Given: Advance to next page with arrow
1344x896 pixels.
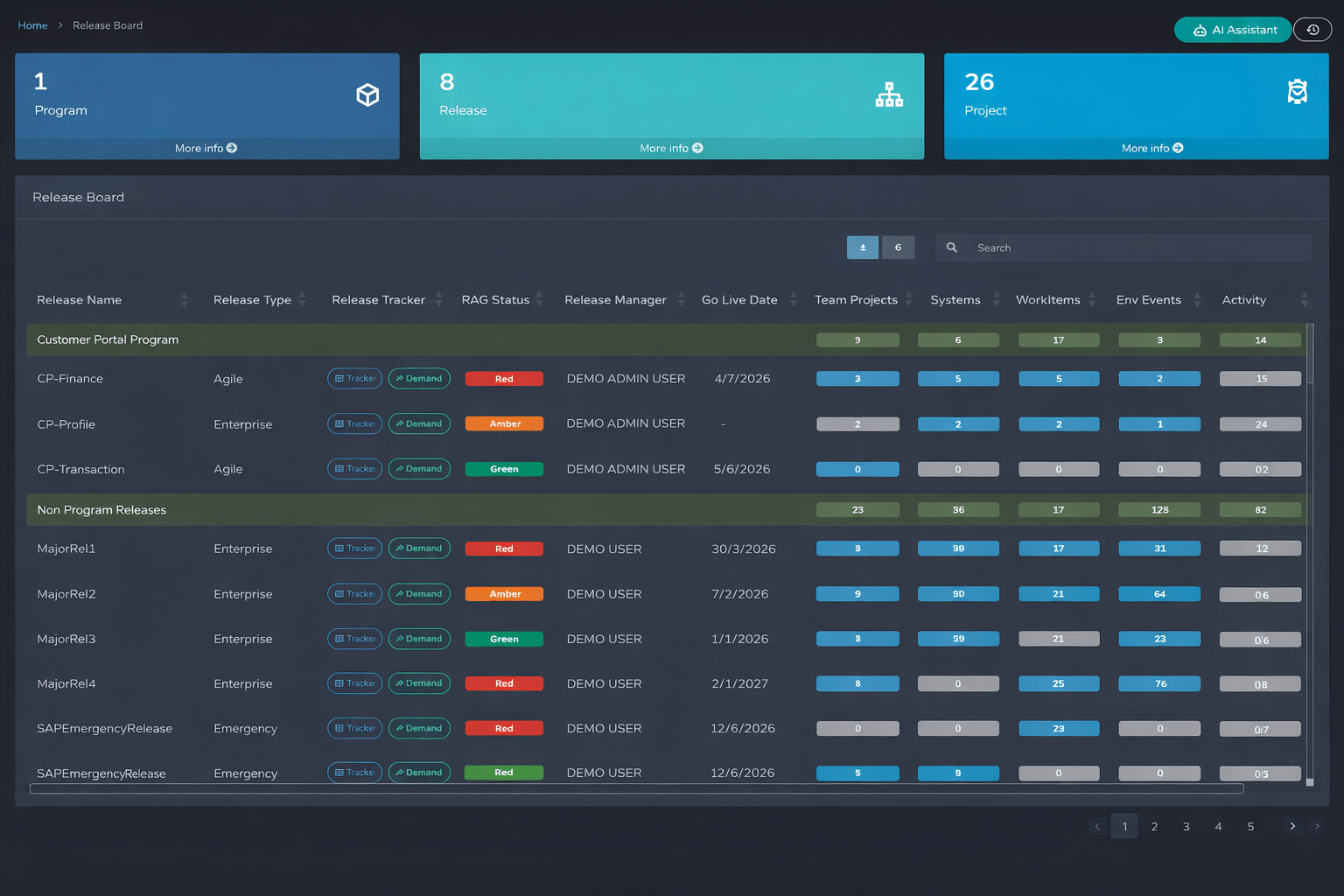Looking at the screenshot, I should (1292, 827).
